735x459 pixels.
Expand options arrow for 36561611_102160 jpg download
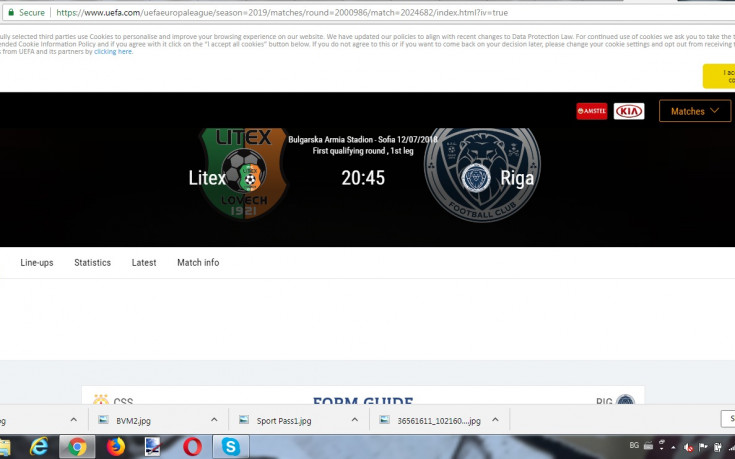pyautogui.click(x=495, y=420)
